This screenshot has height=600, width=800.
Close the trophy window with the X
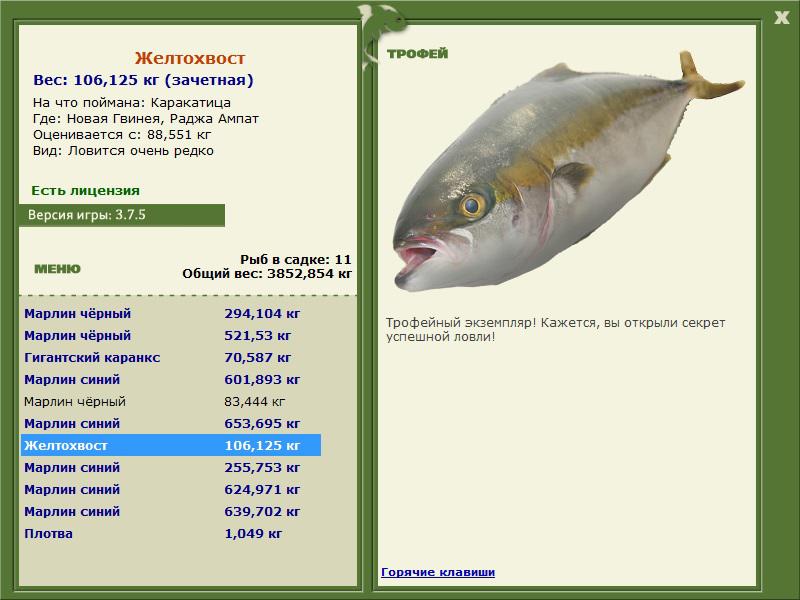[x=781, y=18]
